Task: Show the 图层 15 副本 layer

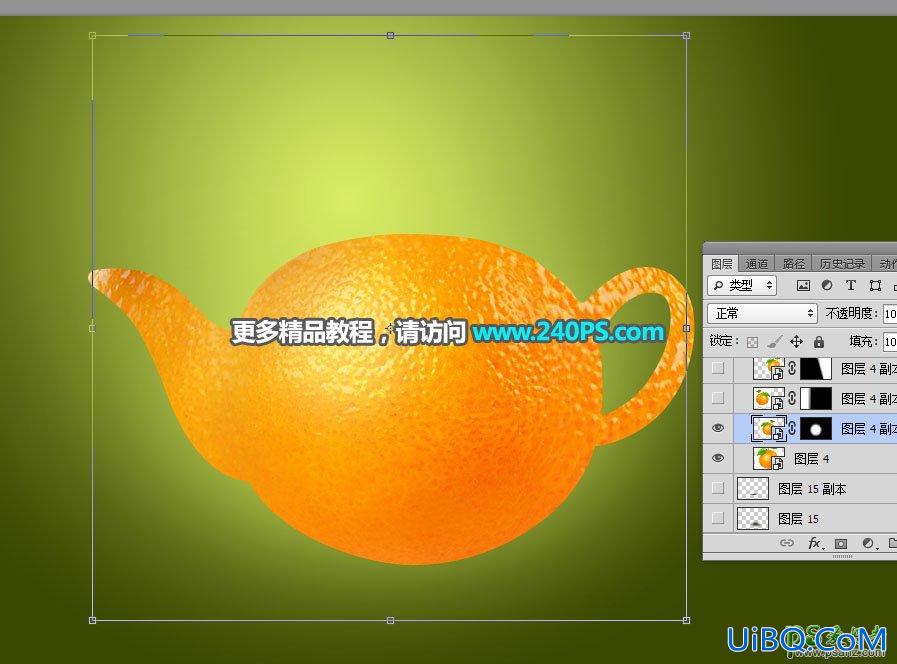Action: click(718, 488)
